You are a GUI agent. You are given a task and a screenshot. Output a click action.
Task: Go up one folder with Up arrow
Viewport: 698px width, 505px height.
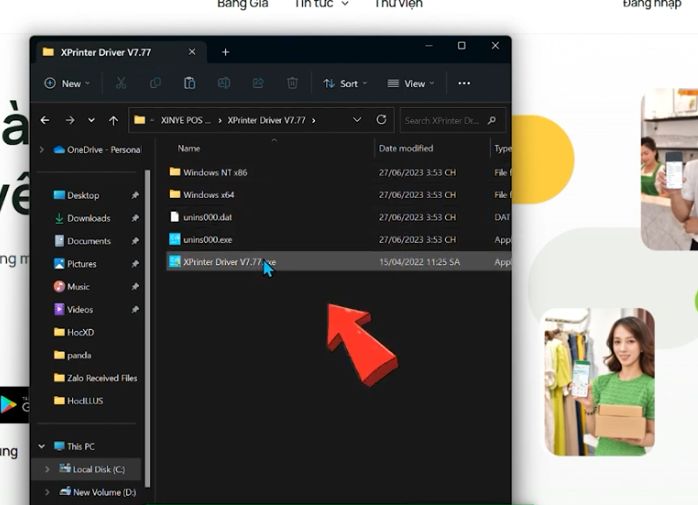coord(113,120)
